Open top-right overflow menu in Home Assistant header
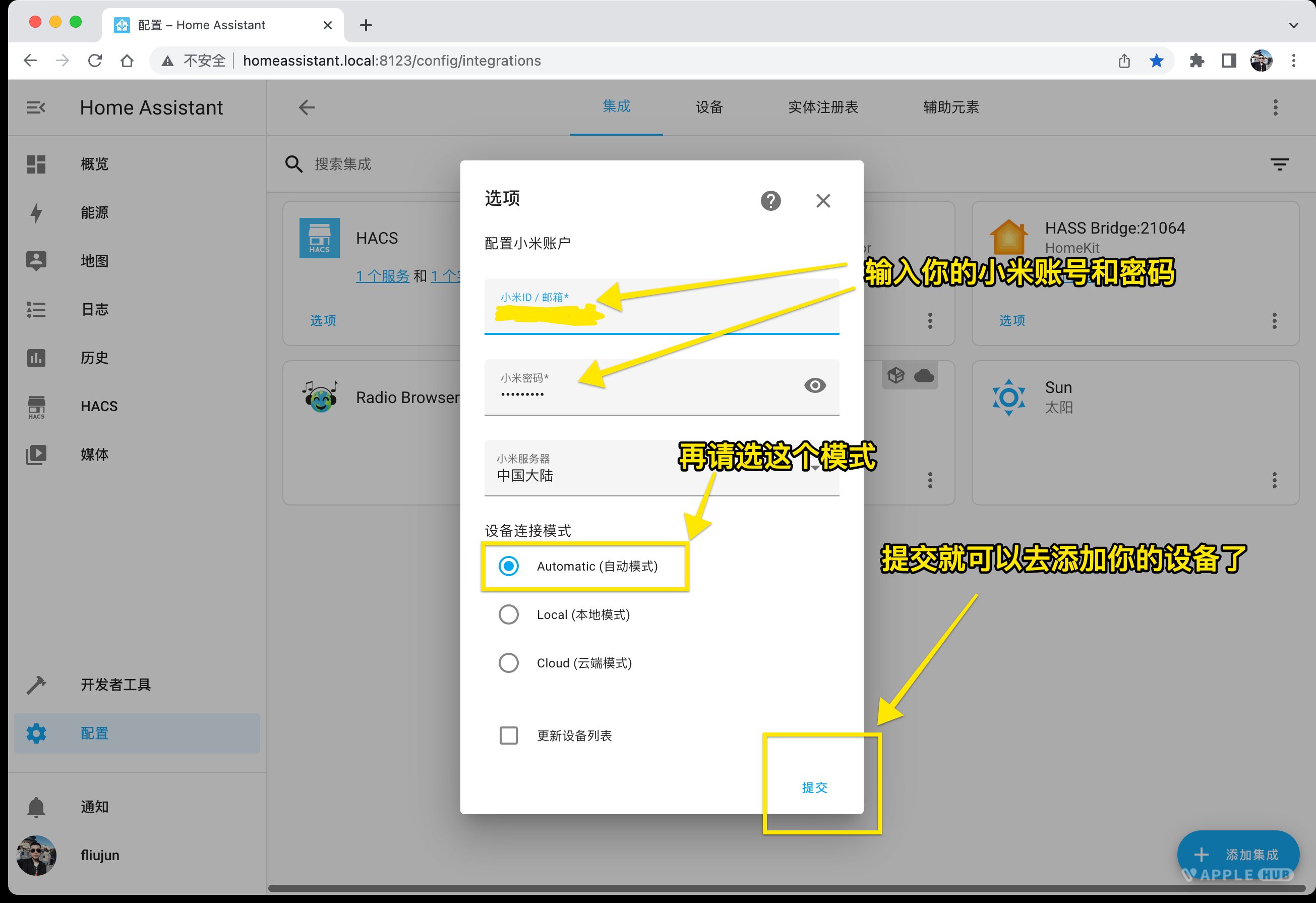Viewport: 1316px width, 903px height. pos(1275,107)
